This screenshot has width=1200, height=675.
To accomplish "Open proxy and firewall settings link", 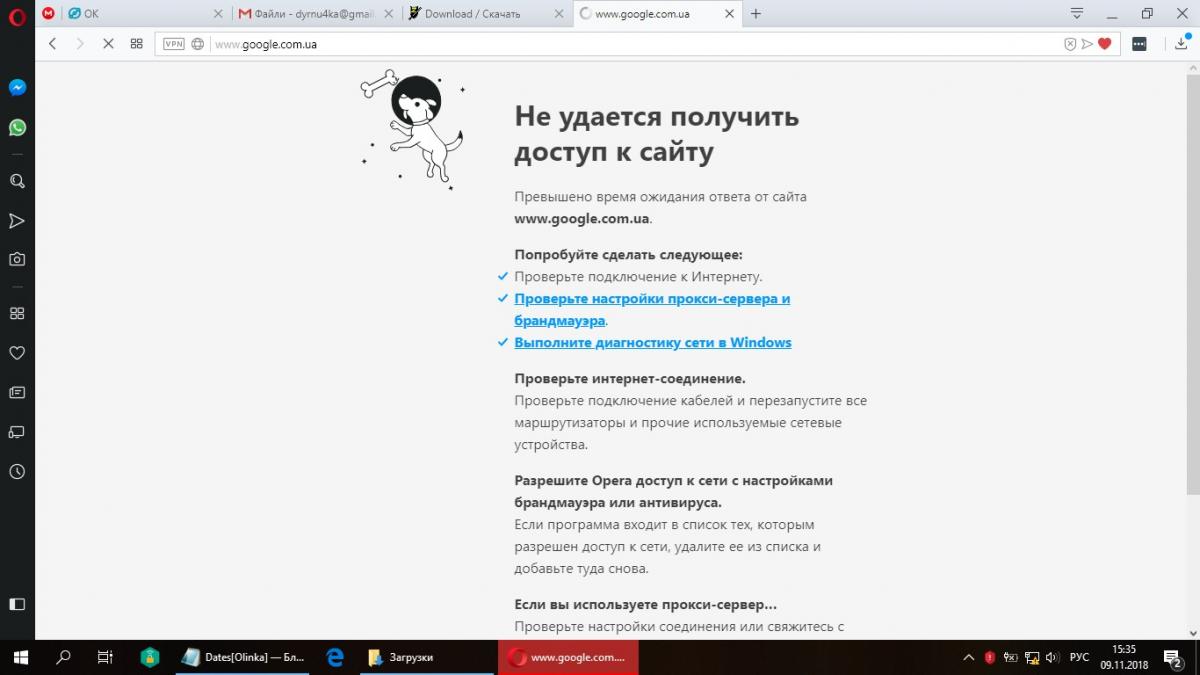I will point(652,310).
